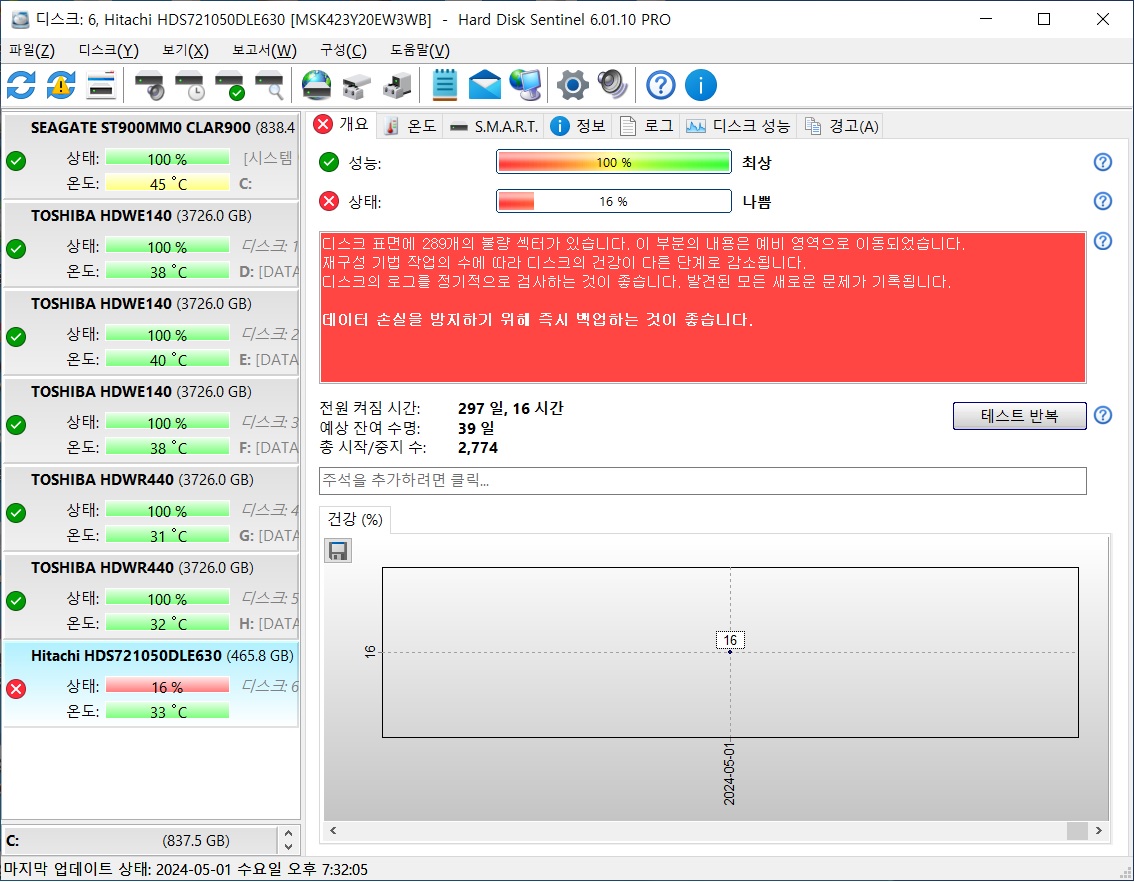
Task: Click the toolbar question mark help icon
Action: click(661, 85)
